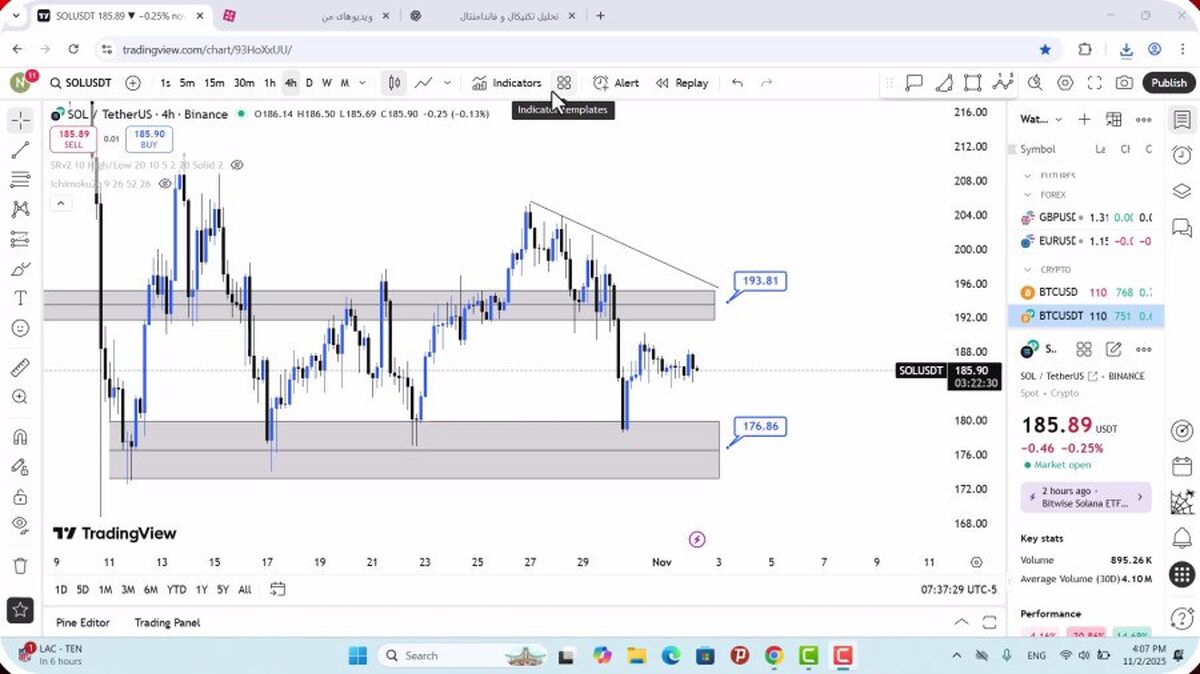This screenshot has height=674, width=1200.
Task: Select the daily D timeframe
Action: [309, 83]
